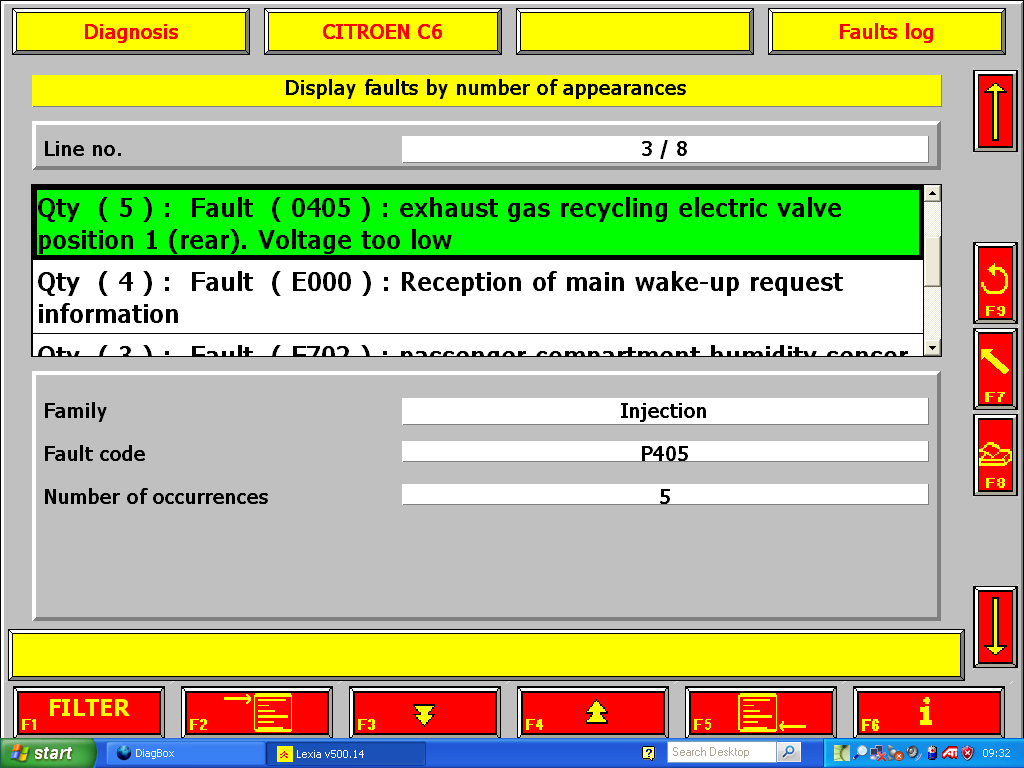Viewport: 1024px width, 768px height.
Task: Click the red down arrow navigation button
Action: 995,626
